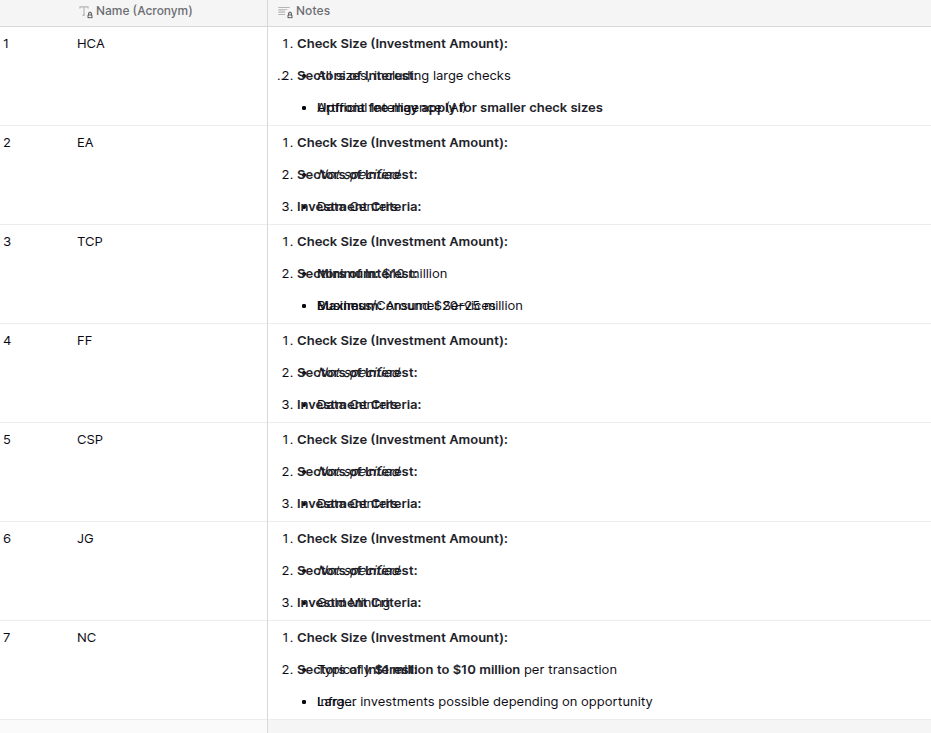Select the JG name cell
Viewport: 931px width, 733px height.
point(85,539)
